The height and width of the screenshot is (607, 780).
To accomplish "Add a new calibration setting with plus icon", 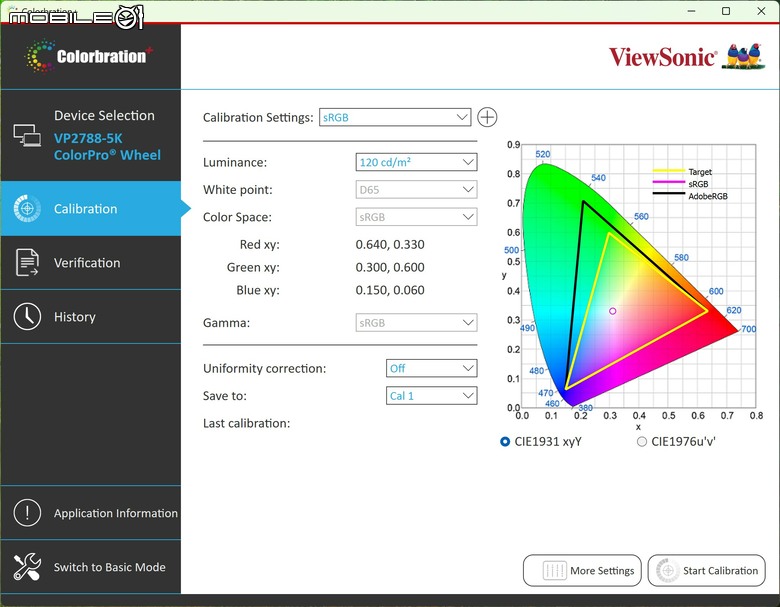I will coord(487,117).
